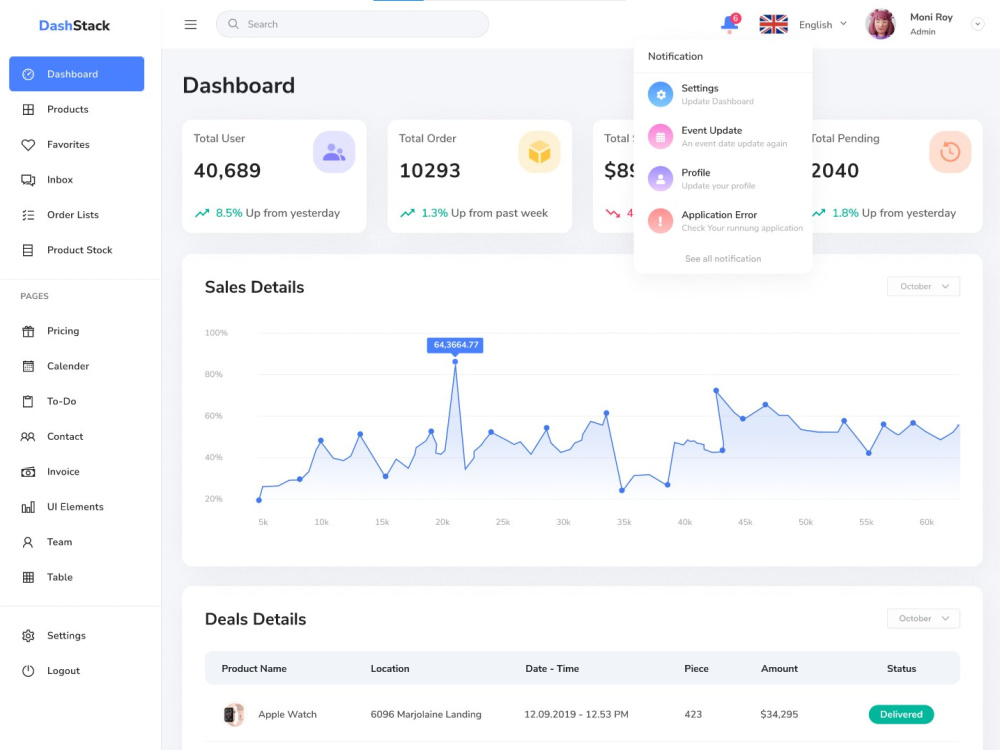Click the Product Name column header
Screen dimensions: 1000x750
(x=254, y=668)
